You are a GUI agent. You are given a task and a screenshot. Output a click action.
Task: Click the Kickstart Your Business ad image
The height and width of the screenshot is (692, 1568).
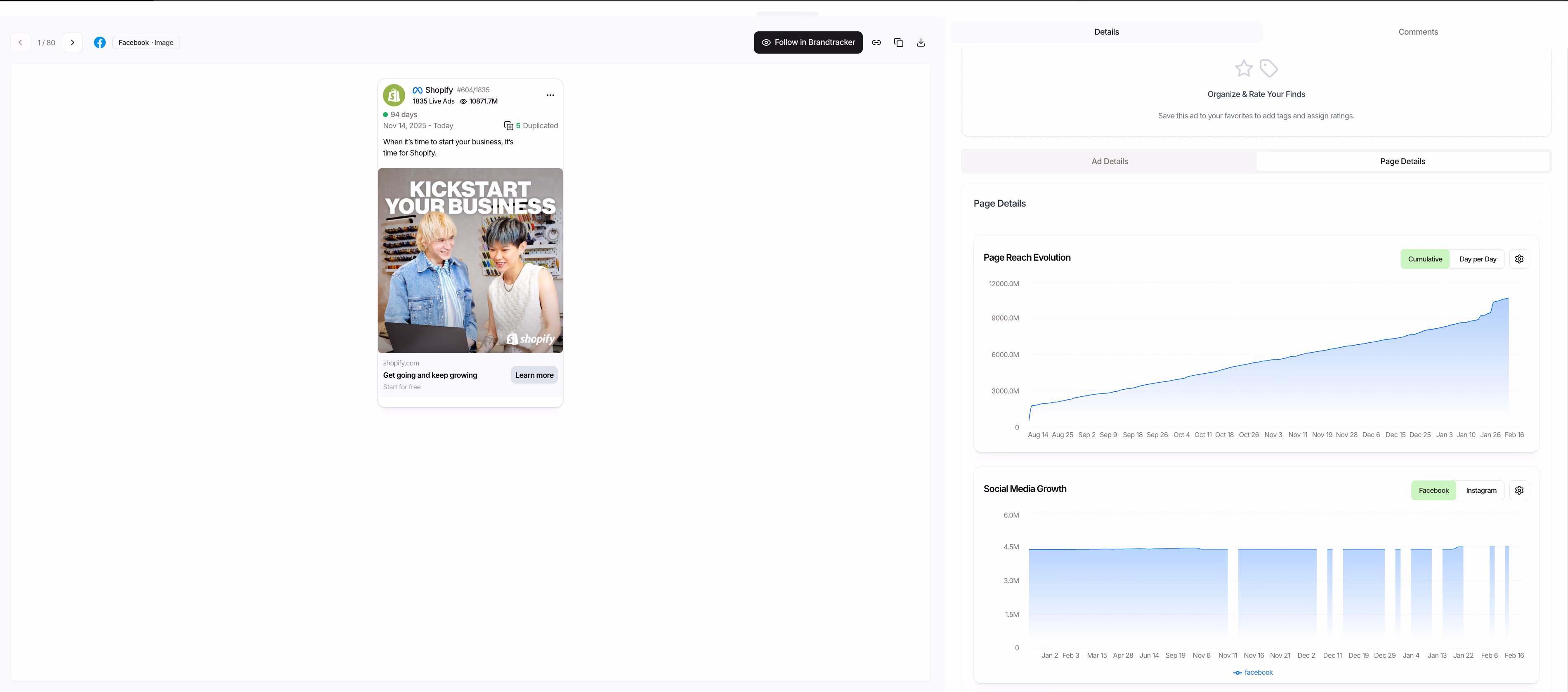pyautogui.click(x=470, y=260)
